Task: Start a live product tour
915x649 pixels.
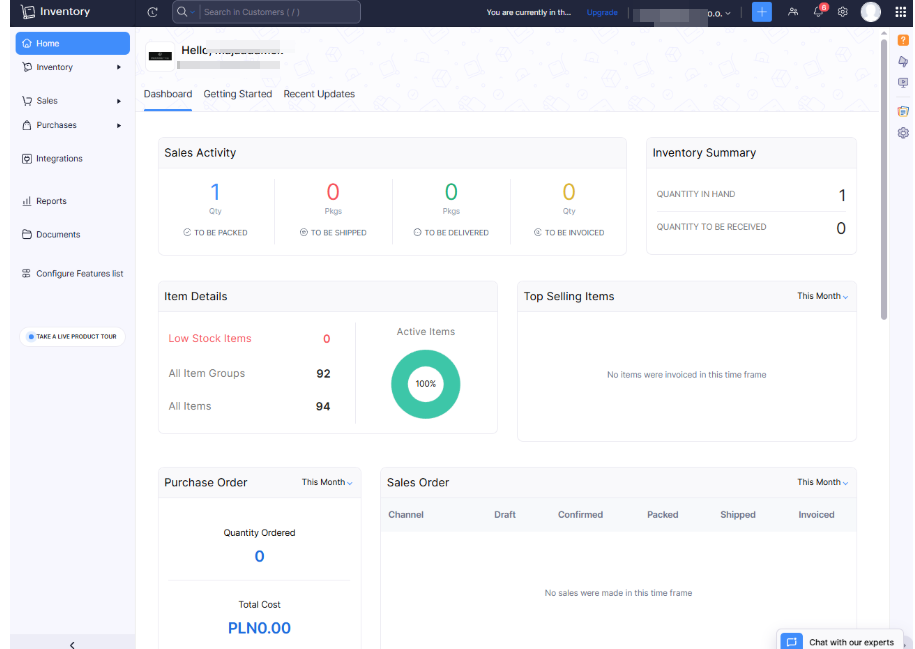Action: (72, 336)
